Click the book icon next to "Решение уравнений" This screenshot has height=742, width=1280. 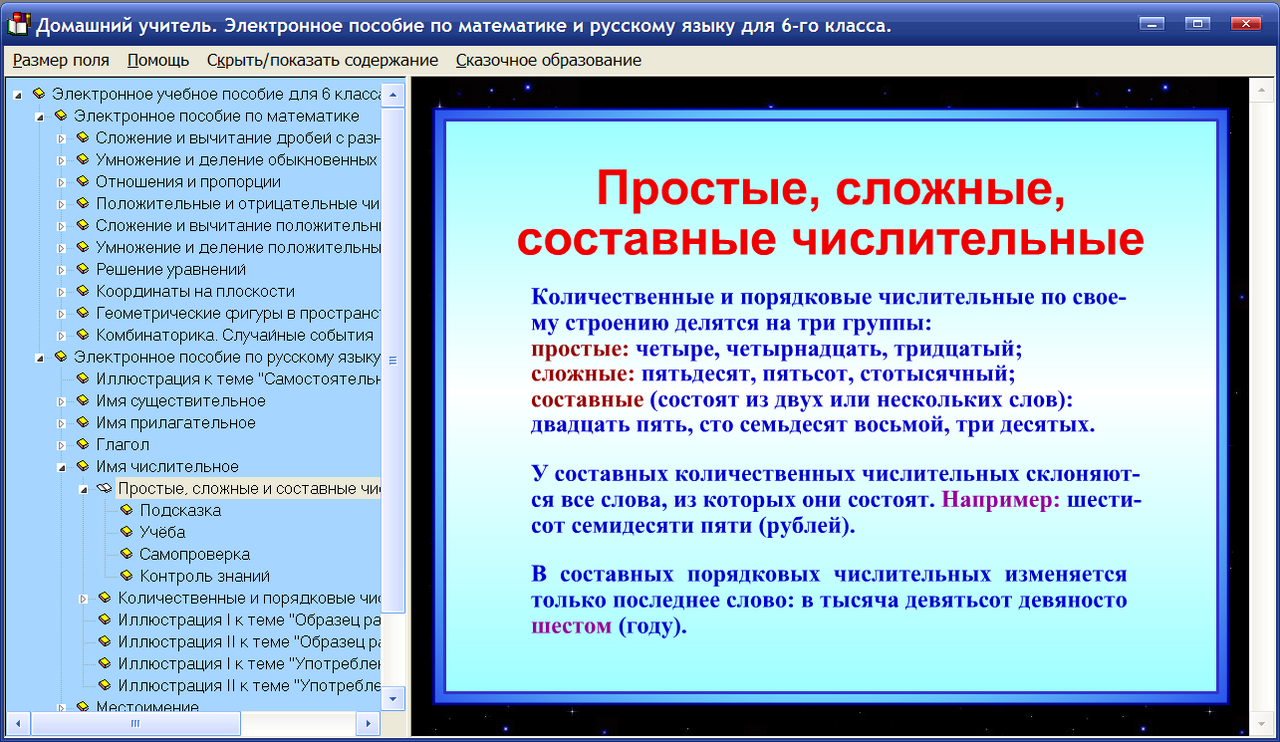point(83,269)
